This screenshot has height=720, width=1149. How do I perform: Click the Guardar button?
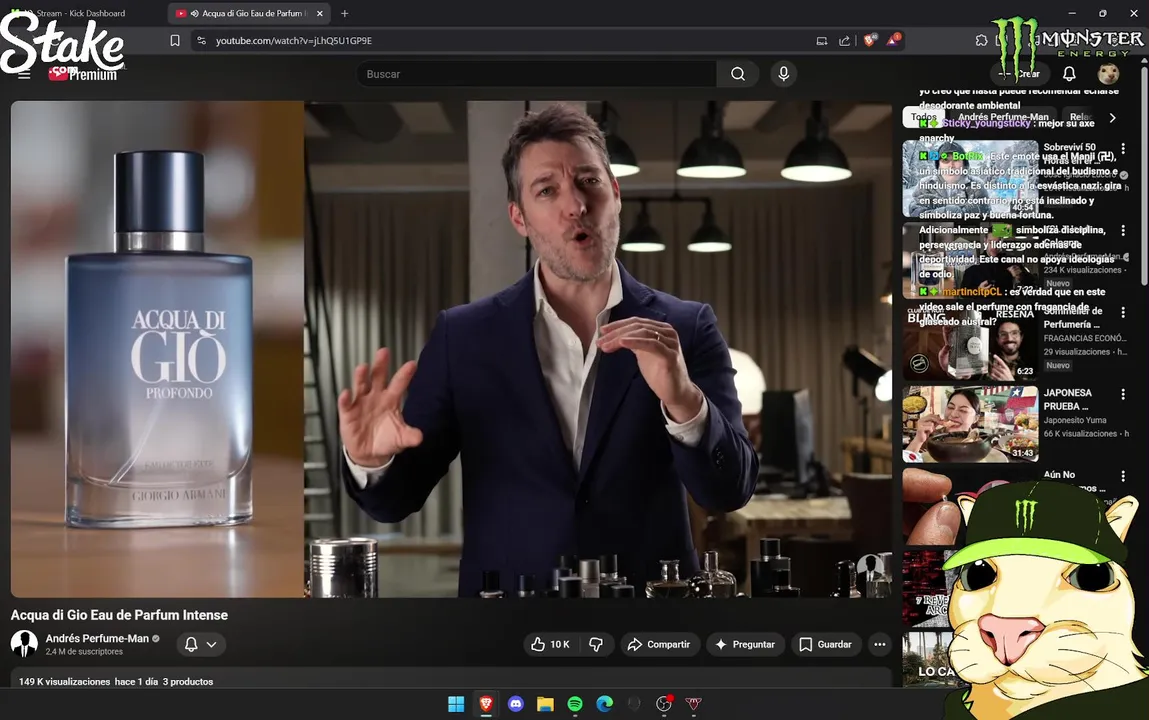coord(824,645)
